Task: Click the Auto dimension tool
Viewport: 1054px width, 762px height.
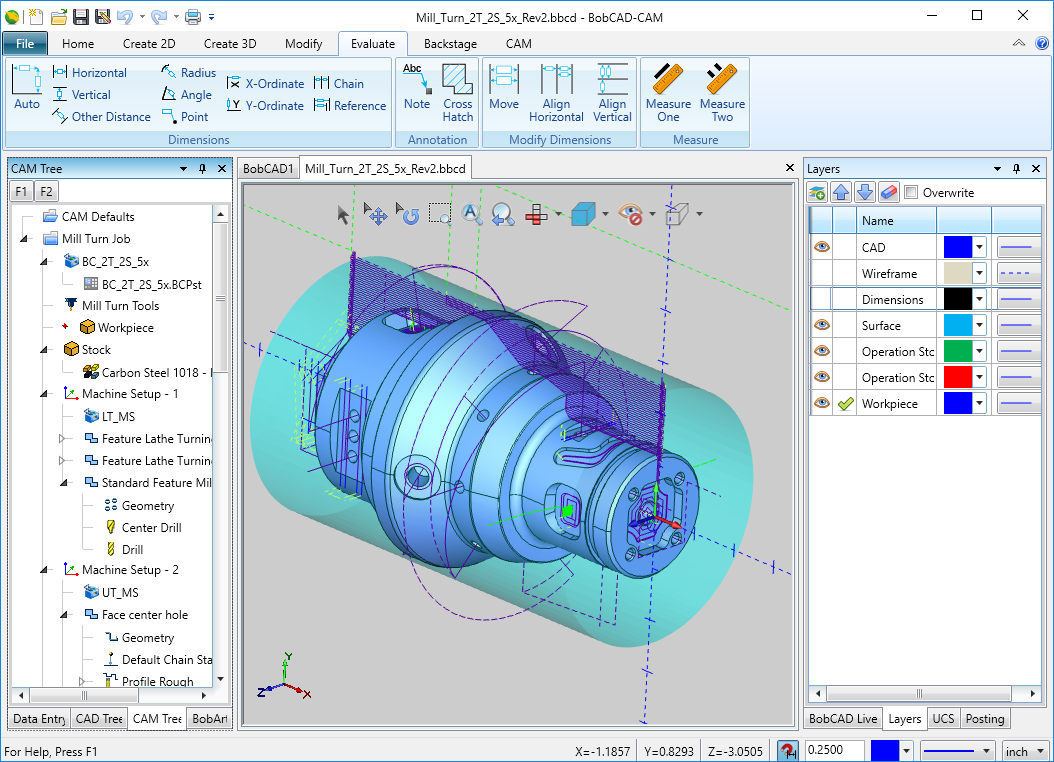Action: click(x=27, y=88)
